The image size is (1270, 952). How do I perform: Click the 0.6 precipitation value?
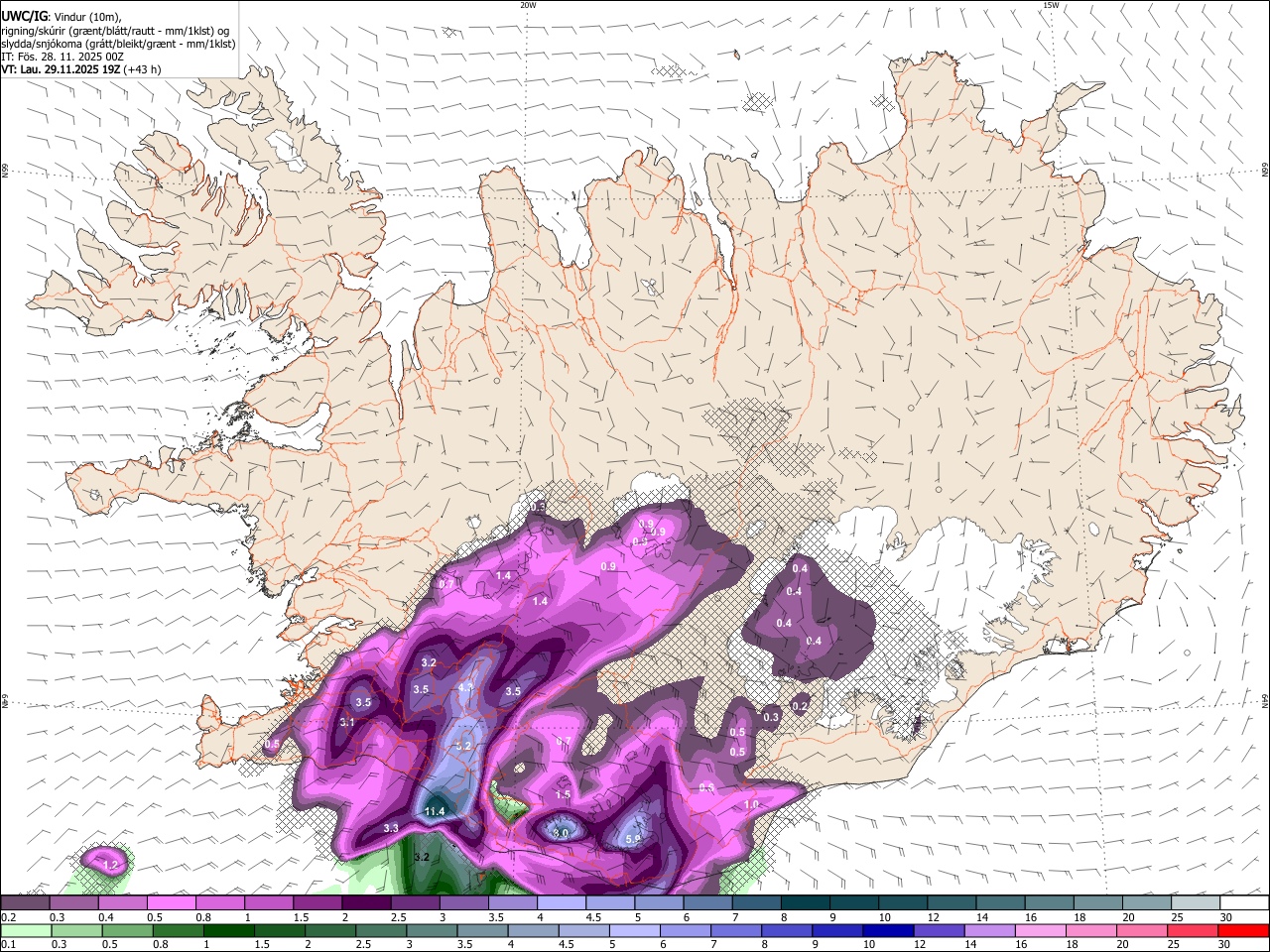(x=706, y=787)
